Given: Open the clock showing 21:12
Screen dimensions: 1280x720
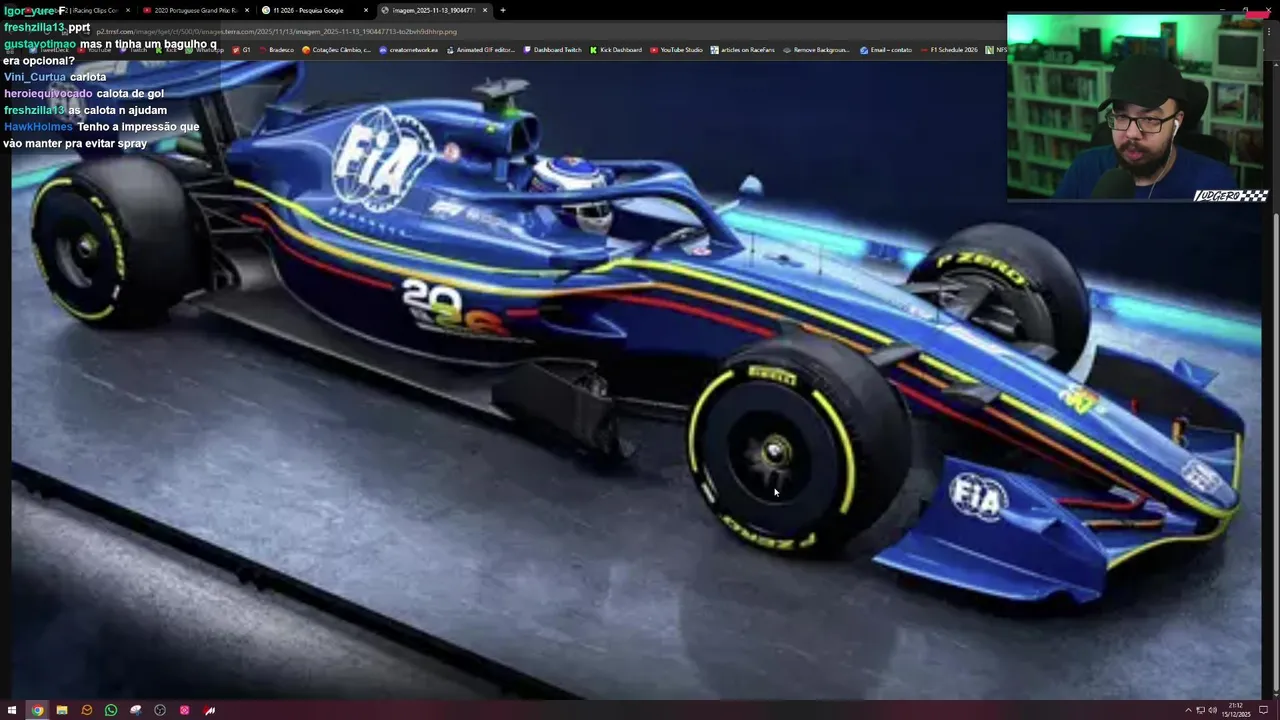Looking at the screenshot, I should 1236,710.
